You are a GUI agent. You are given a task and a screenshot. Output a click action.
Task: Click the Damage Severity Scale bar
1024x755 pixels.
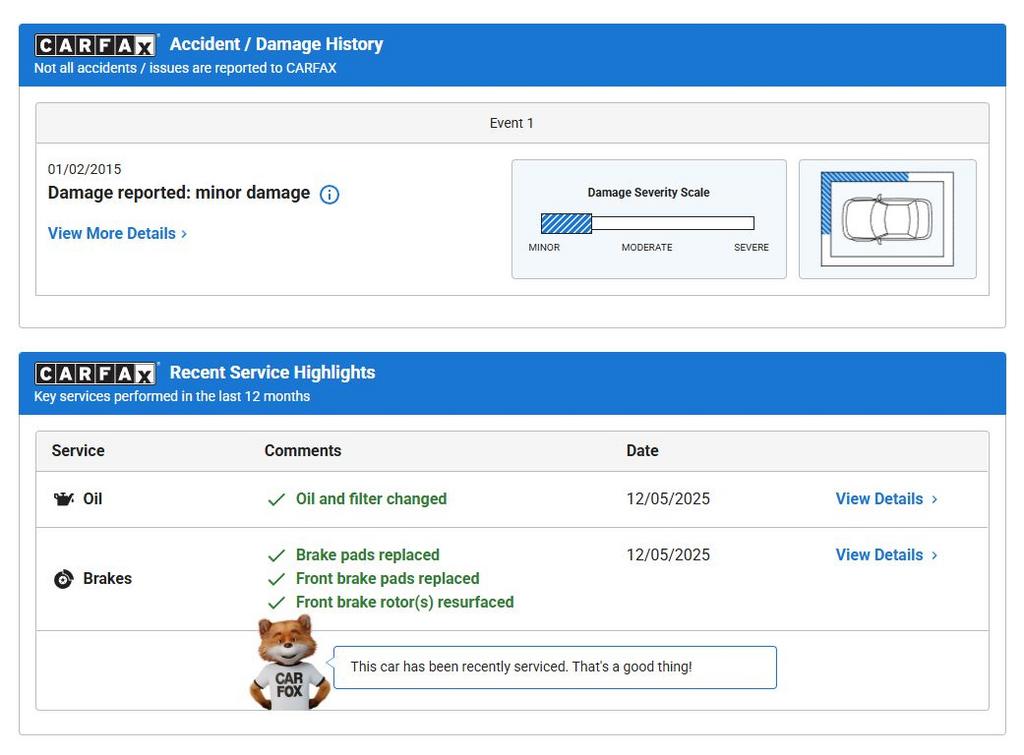click(647, 223)
